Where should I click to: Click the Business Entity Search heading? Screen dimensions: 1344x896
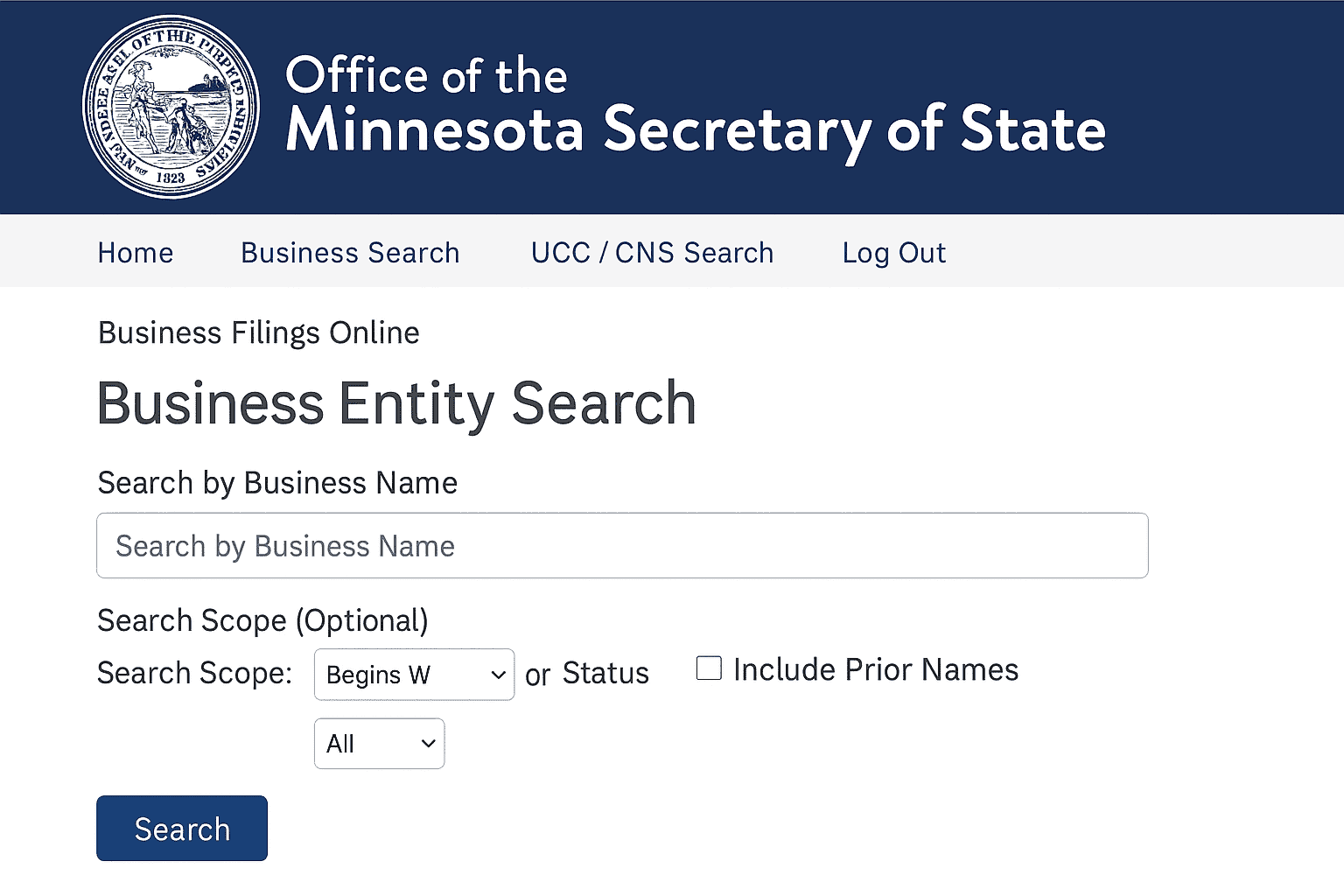395,402
